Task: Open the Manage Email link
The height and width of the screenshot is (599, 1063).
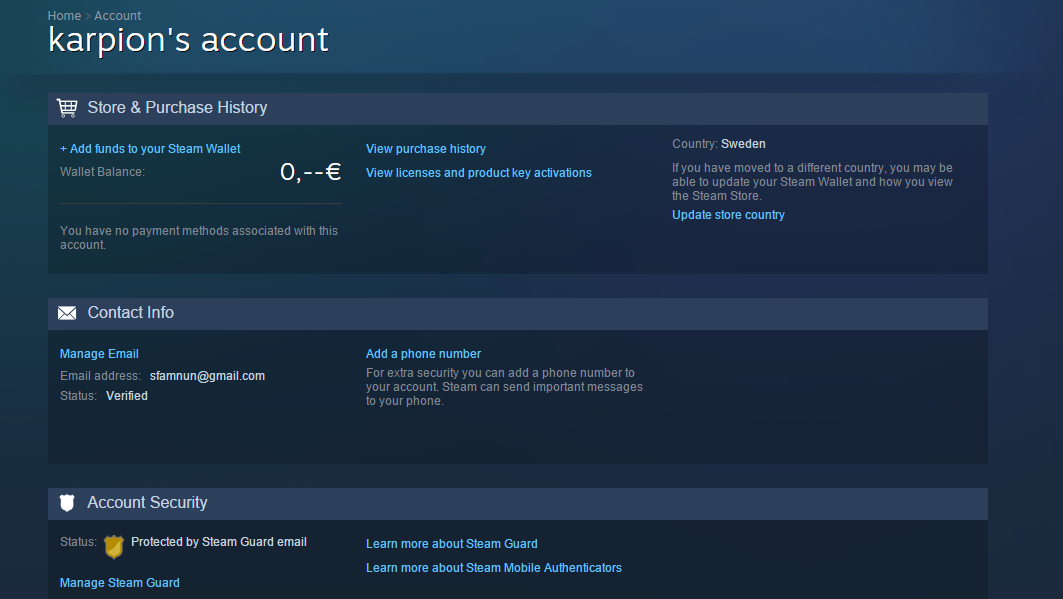Action: pyautogui.click(x=99, y=354)
